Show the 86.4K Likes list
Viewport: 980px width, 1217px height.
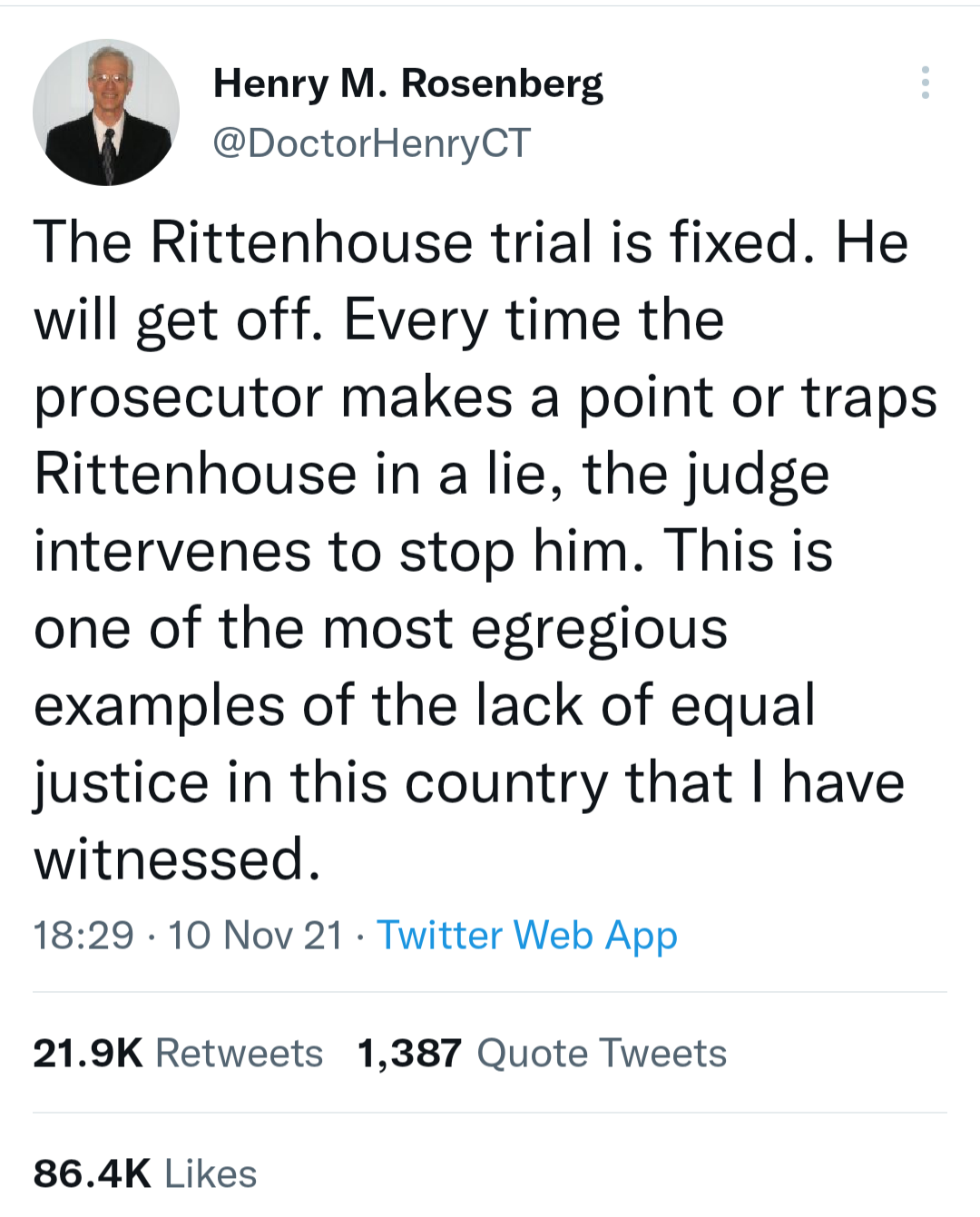click(x=145, y=1173)
